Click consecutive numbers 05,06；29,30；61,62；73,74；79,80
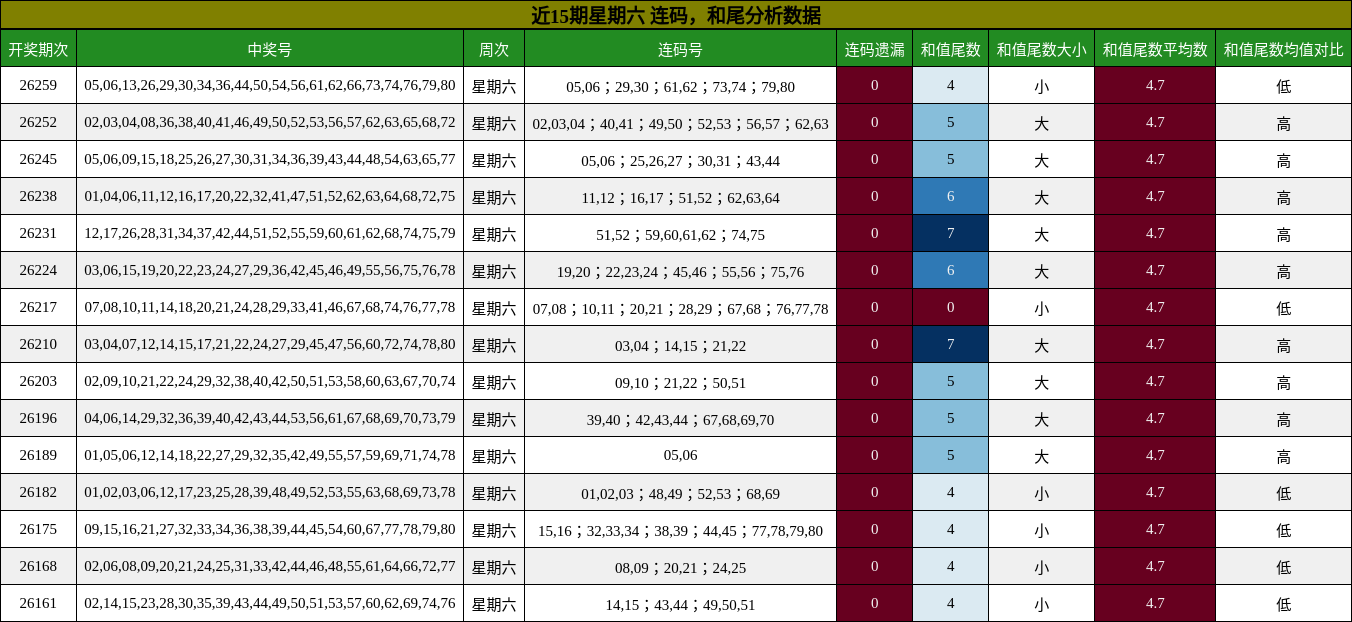The width and height of the screenshot is (1352, 622). coord(680,85)
